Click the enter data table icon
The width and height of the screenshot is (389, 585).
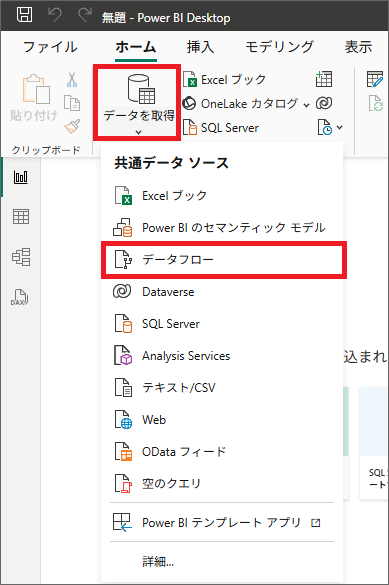(x=324, y=79)
